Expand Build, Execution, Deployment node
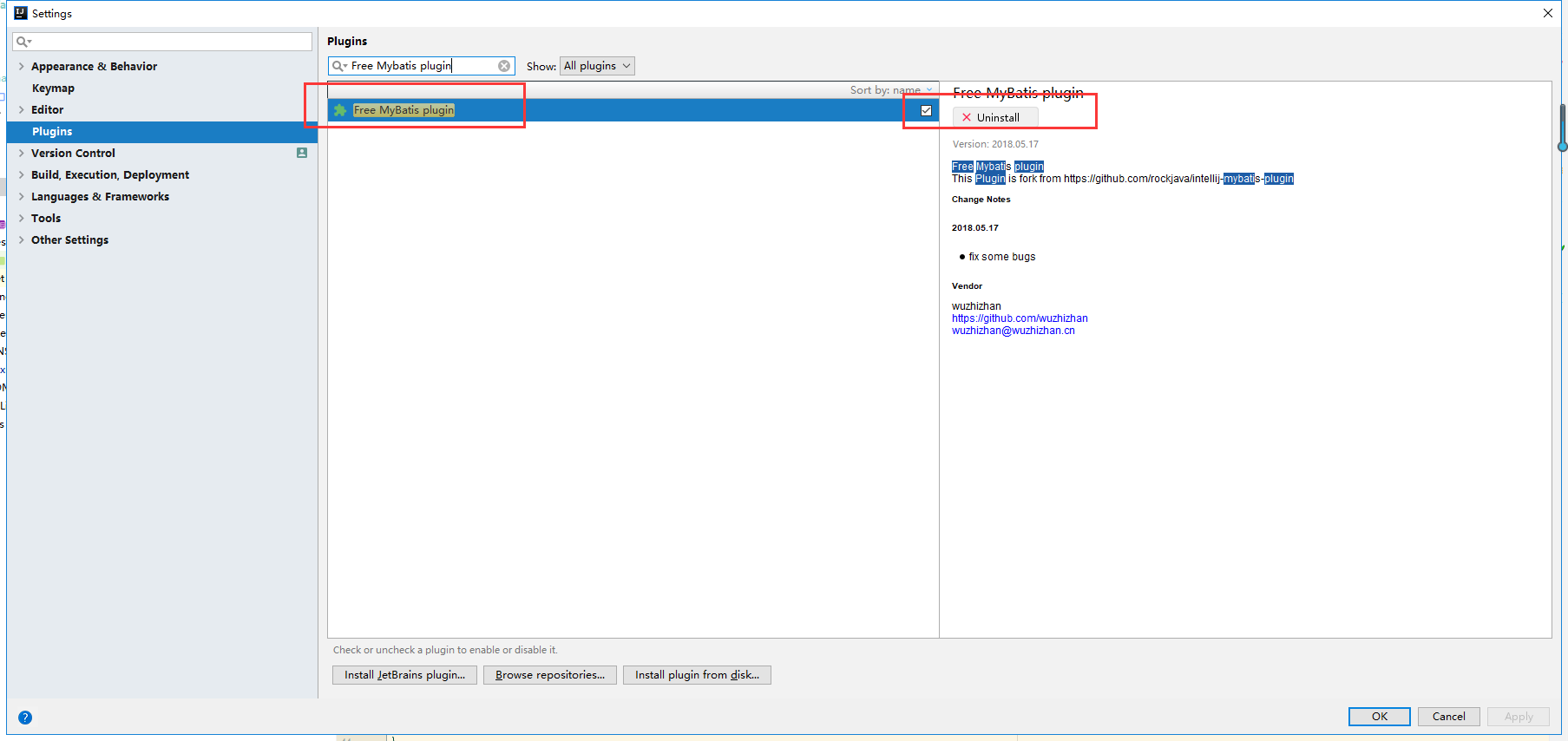1568x741 pixels. 22,174
